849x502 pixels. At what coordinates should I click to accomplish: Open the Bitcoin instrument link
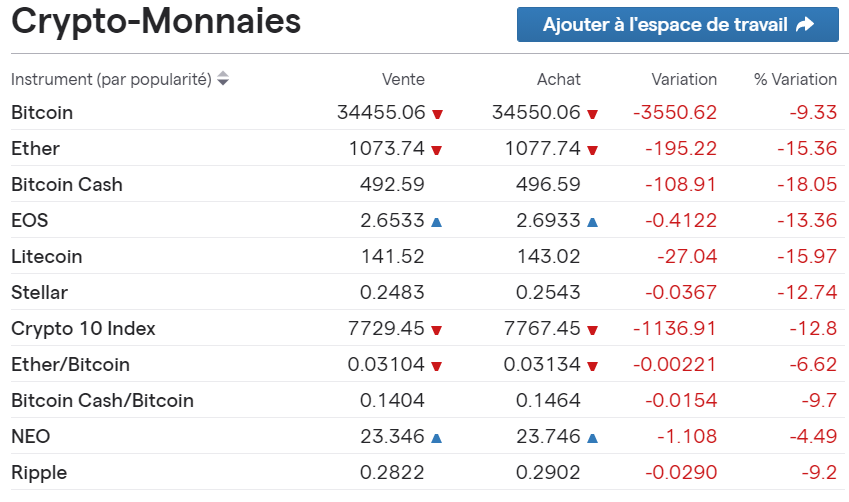(42, 113)
